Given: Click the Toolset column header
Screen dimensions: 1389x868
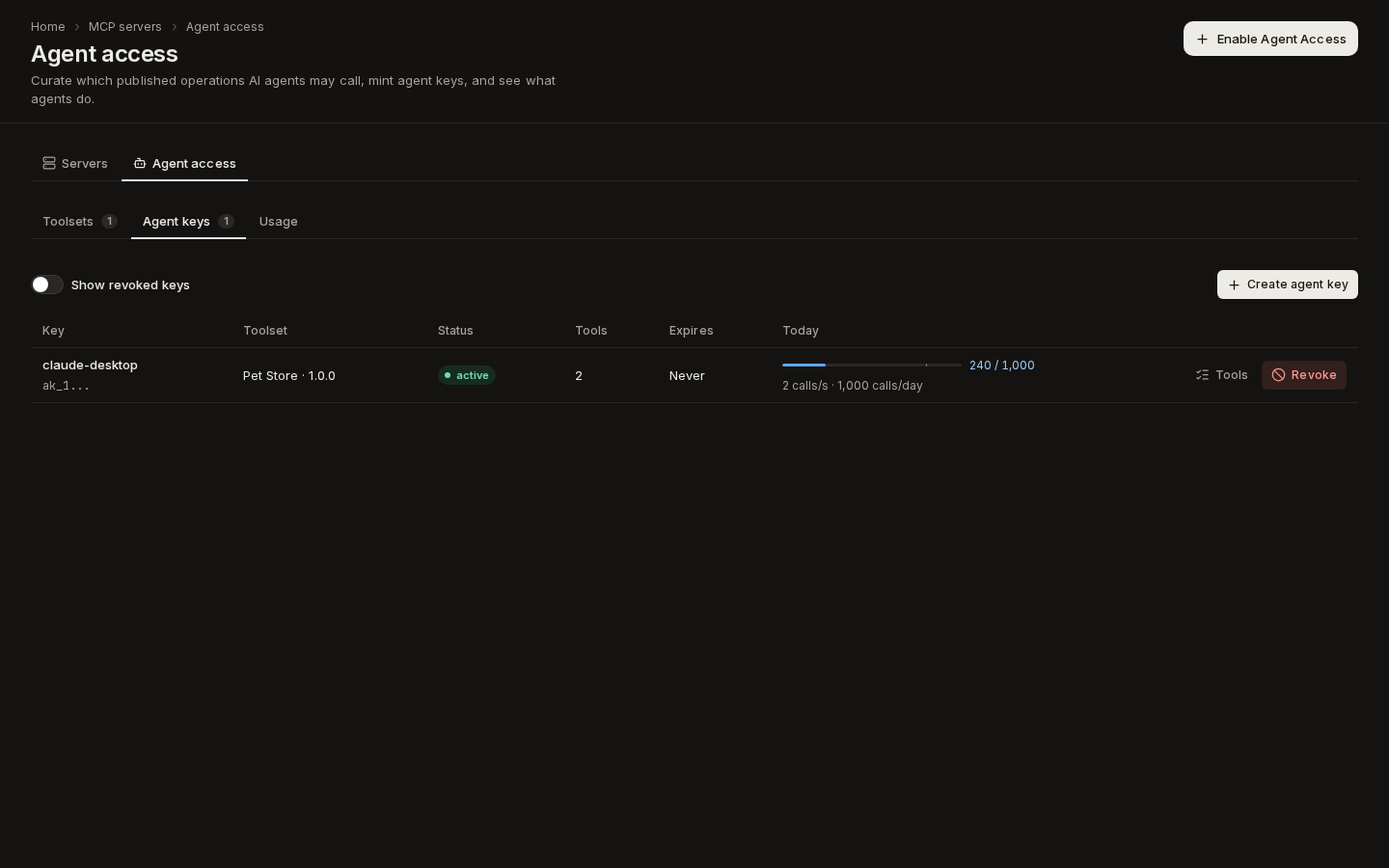Looking at the screenshot, I should point(265,330).
